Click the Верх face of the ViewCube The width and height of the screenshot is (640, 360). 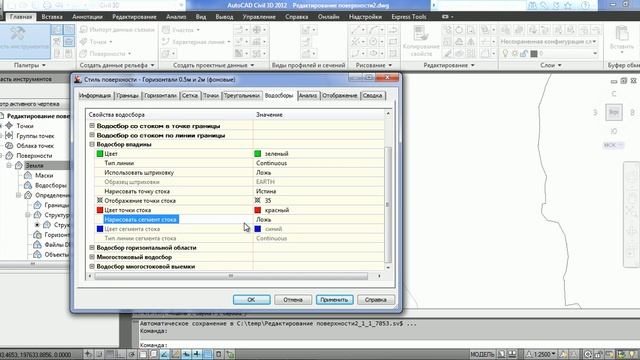[613, 112]
